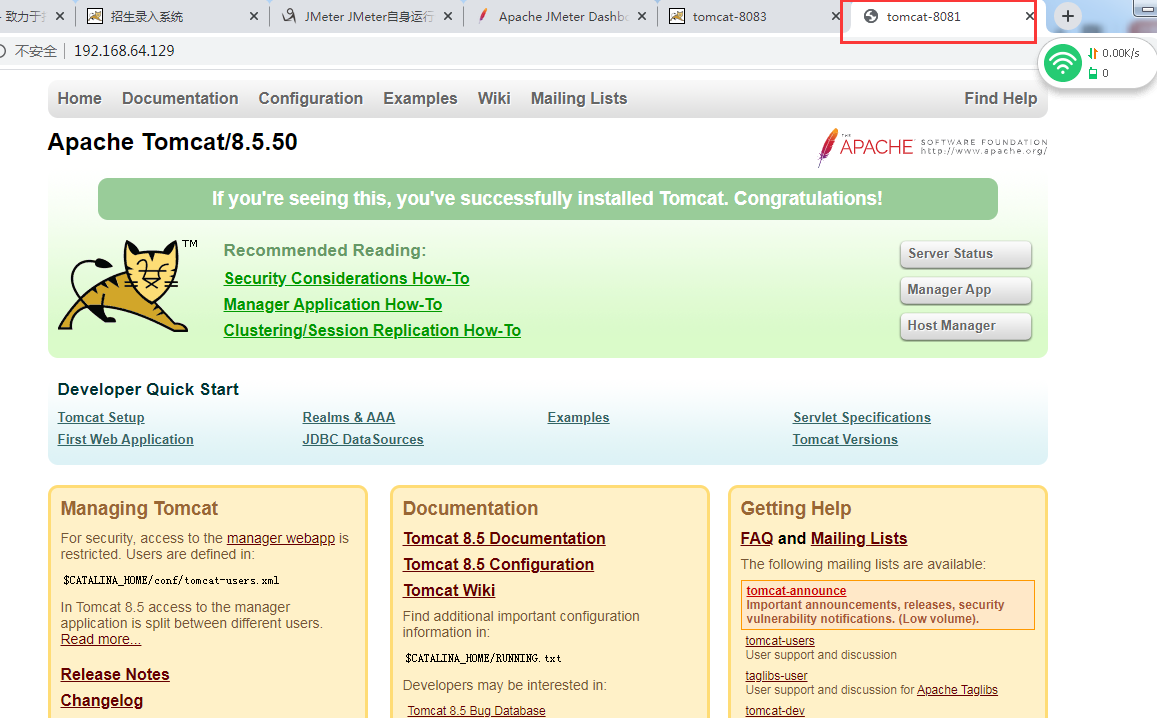The height and width of the screenshot is (718, 1157).
Task: Open Tomcat 8.5 Bug Database link
Action: [x=477, y=711]
